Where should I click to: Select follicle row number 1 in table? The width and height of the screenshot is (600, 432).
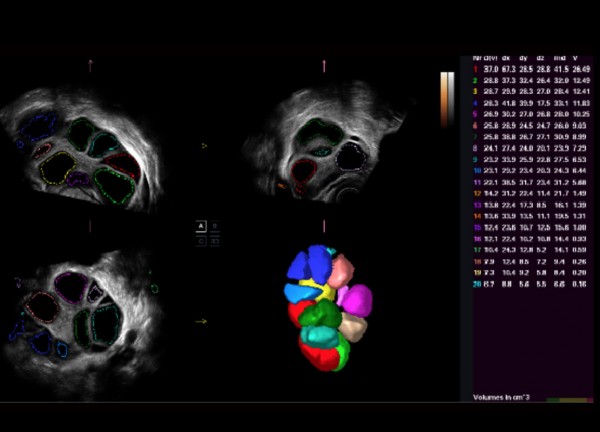pyautogui.click(x=476, y=67)
